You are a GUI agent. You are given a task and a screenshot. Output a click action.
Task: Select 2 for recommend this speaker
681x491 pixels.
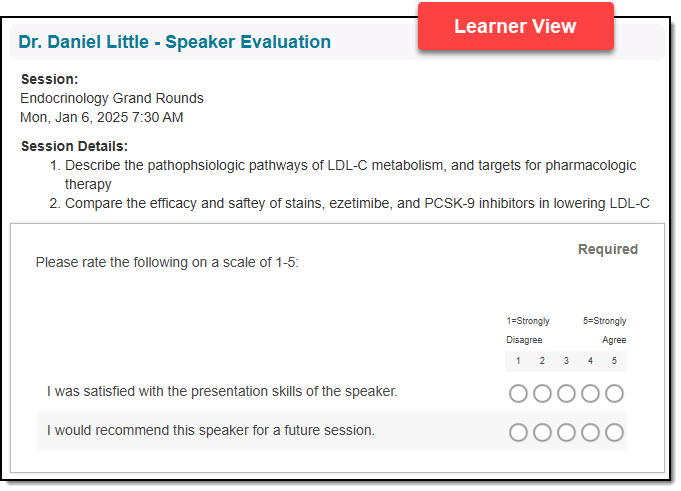[542, 432]
